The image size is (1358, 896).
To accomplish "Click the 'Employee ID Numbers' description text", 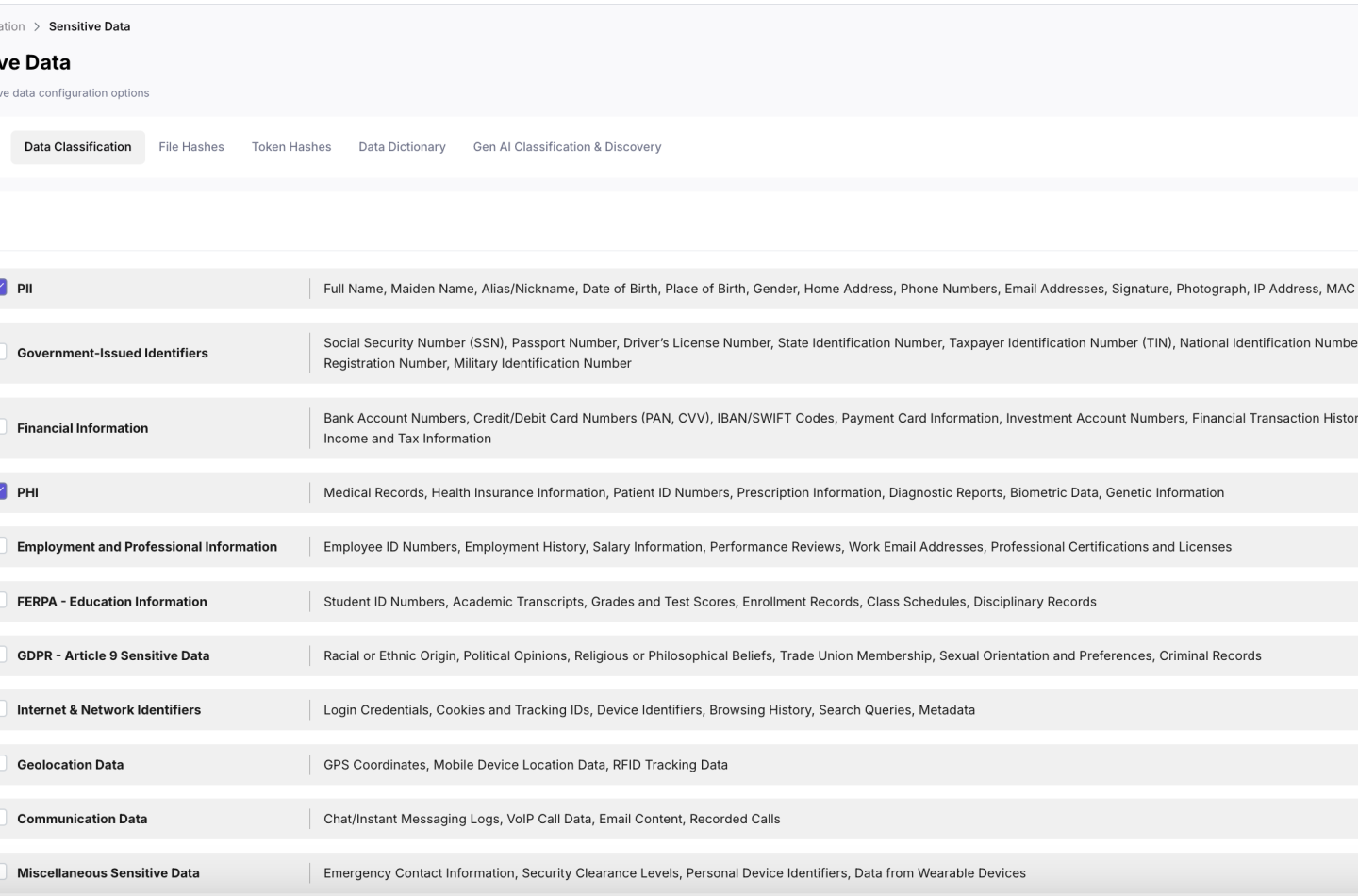I will 777,547.
